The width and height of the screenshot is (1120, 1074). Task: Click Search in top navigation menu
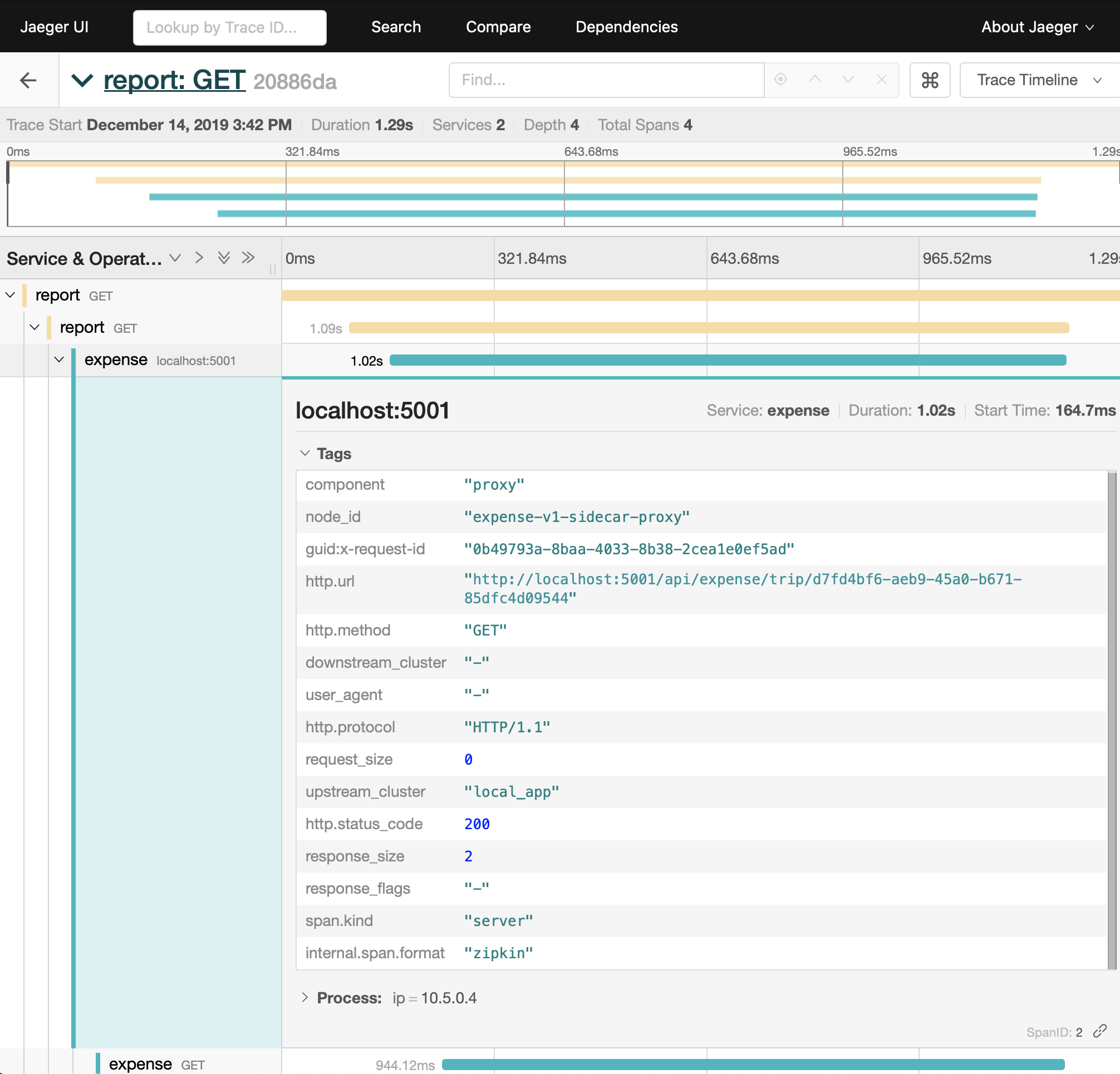tap(396, 26)
